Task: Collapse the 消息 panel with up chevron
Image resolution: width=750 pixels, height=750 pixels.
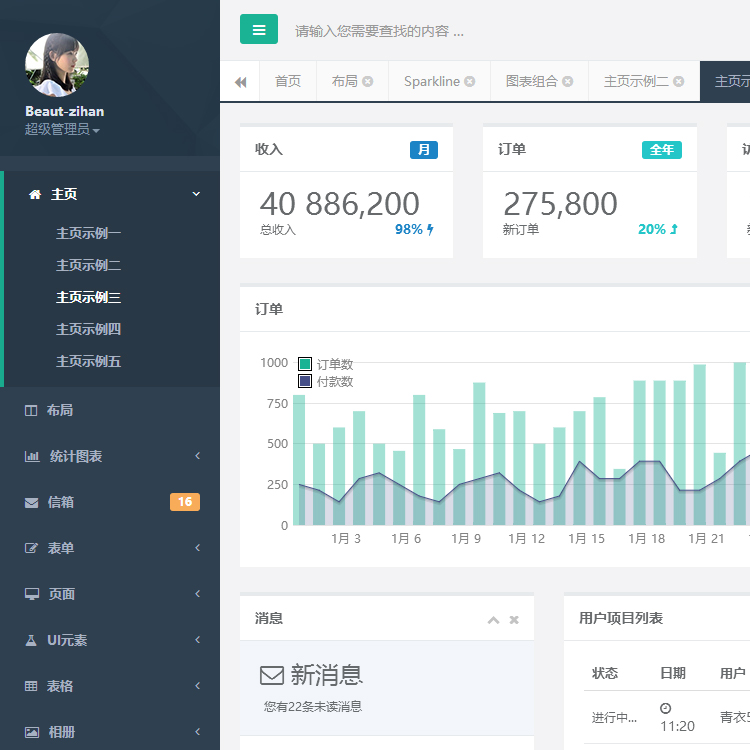Action: point(493,620)
